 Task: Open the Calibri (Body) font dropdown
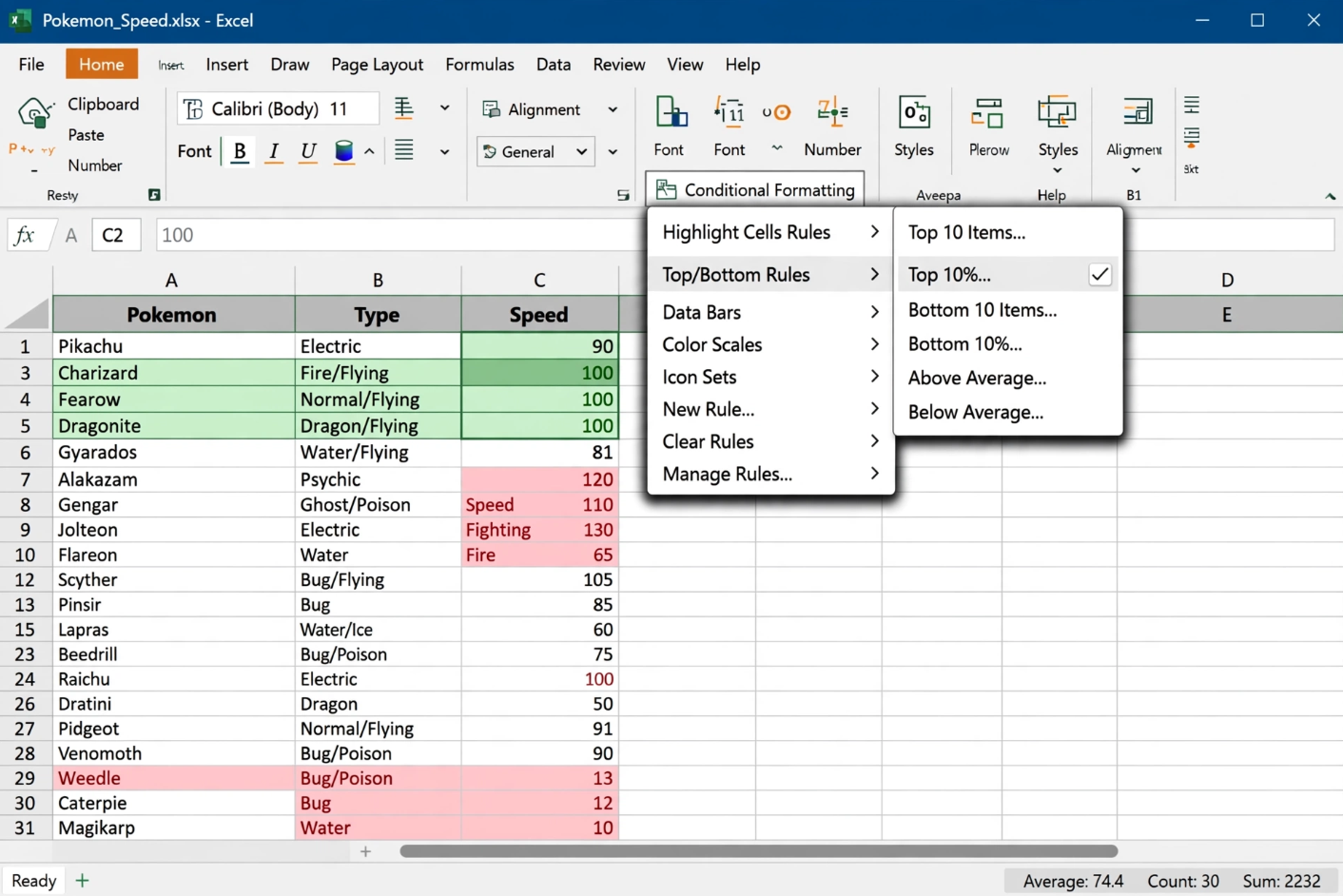pyautogui.click(x=278, y=108)
